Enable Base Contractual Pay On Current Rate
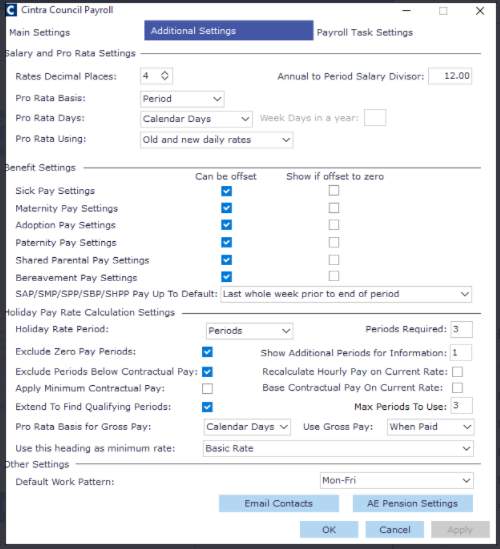The width and height of the screenshot is (500, 549). [x=457, y=388]
